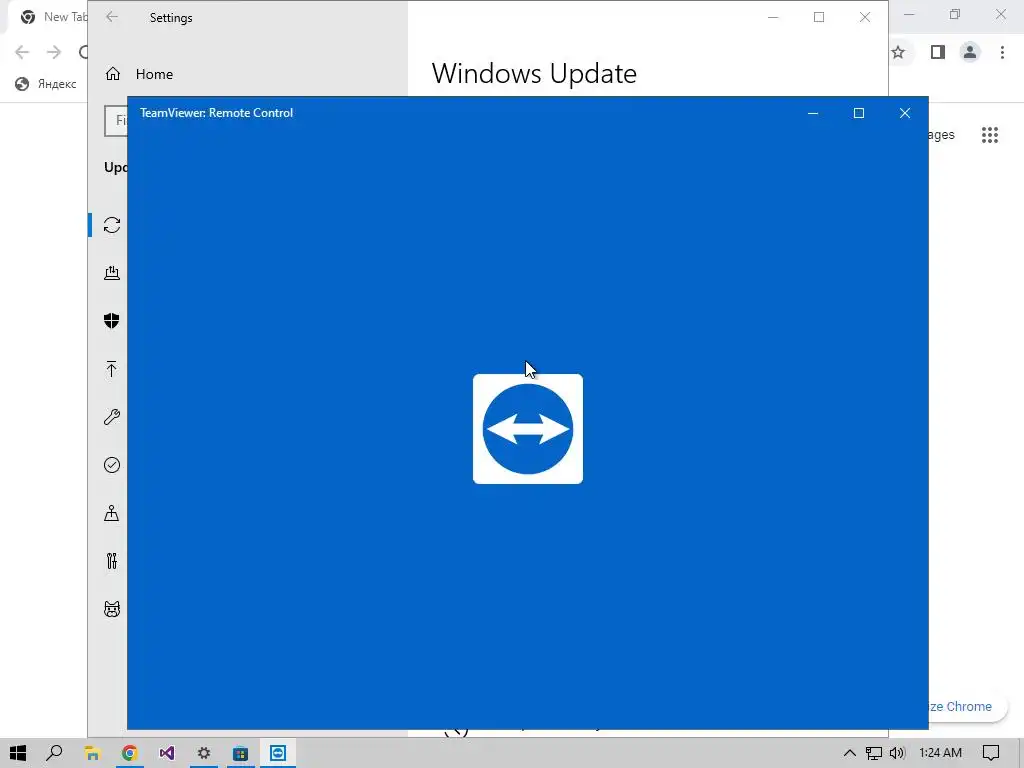Open the Find my device icon in Settings
This screenshot has width=1024, height=768.
[112, 513]
